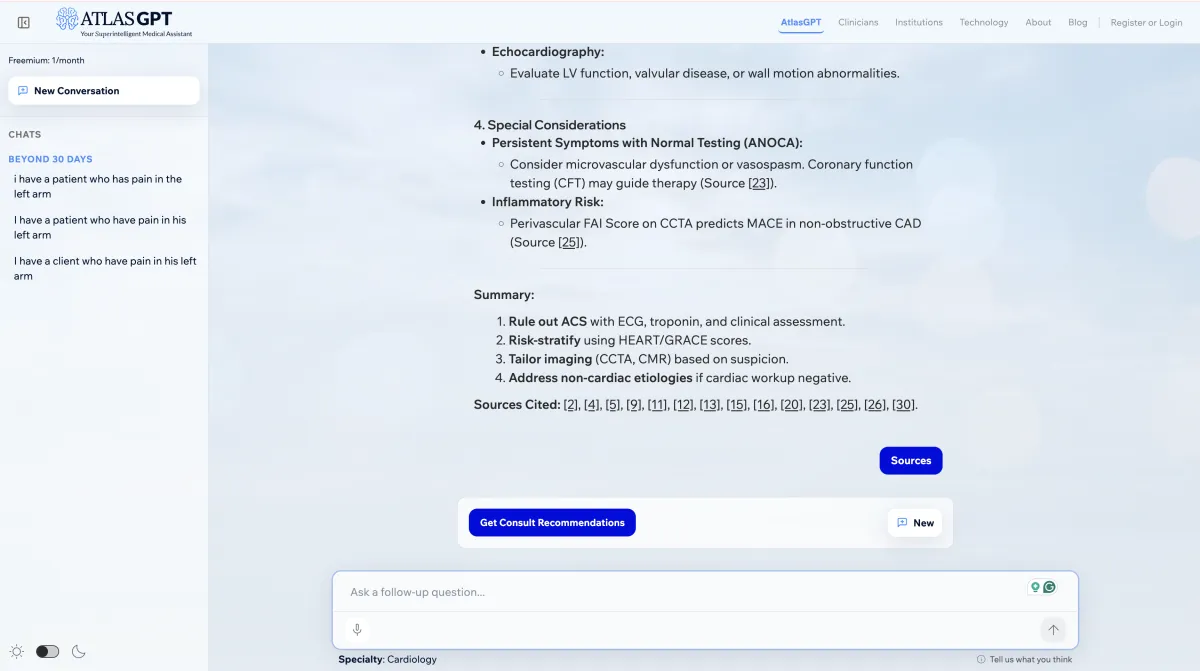
Task: Open the Technology menu item
Action: [x=984, y=22]
